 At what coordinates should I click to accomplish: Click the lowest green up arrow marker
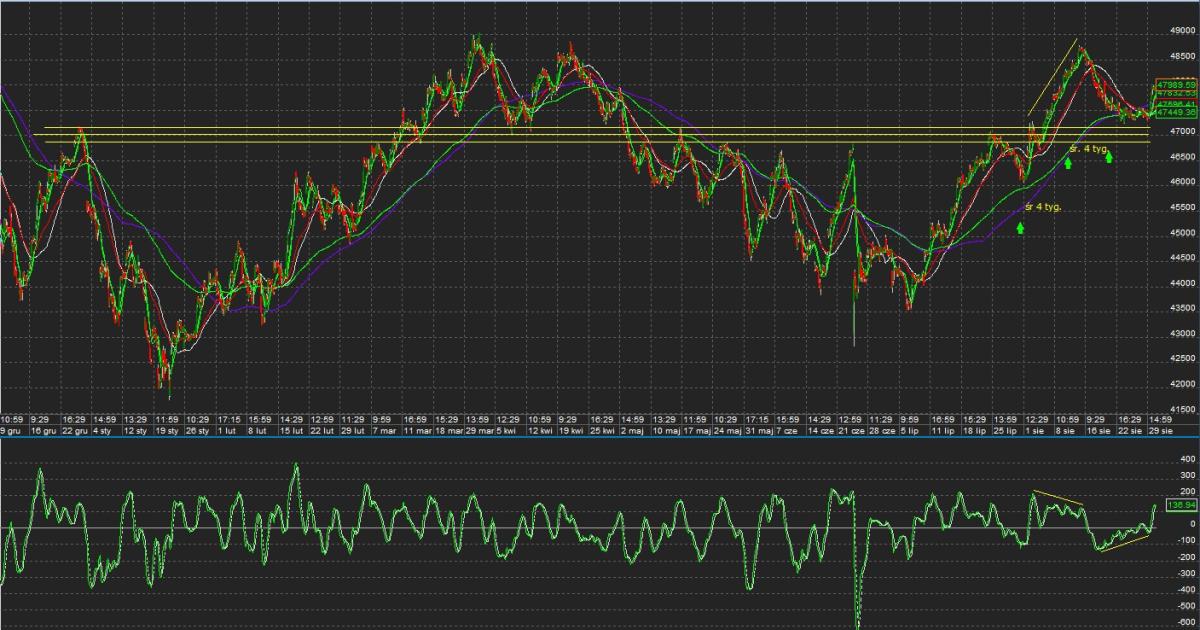click(x=1020, y=227)
